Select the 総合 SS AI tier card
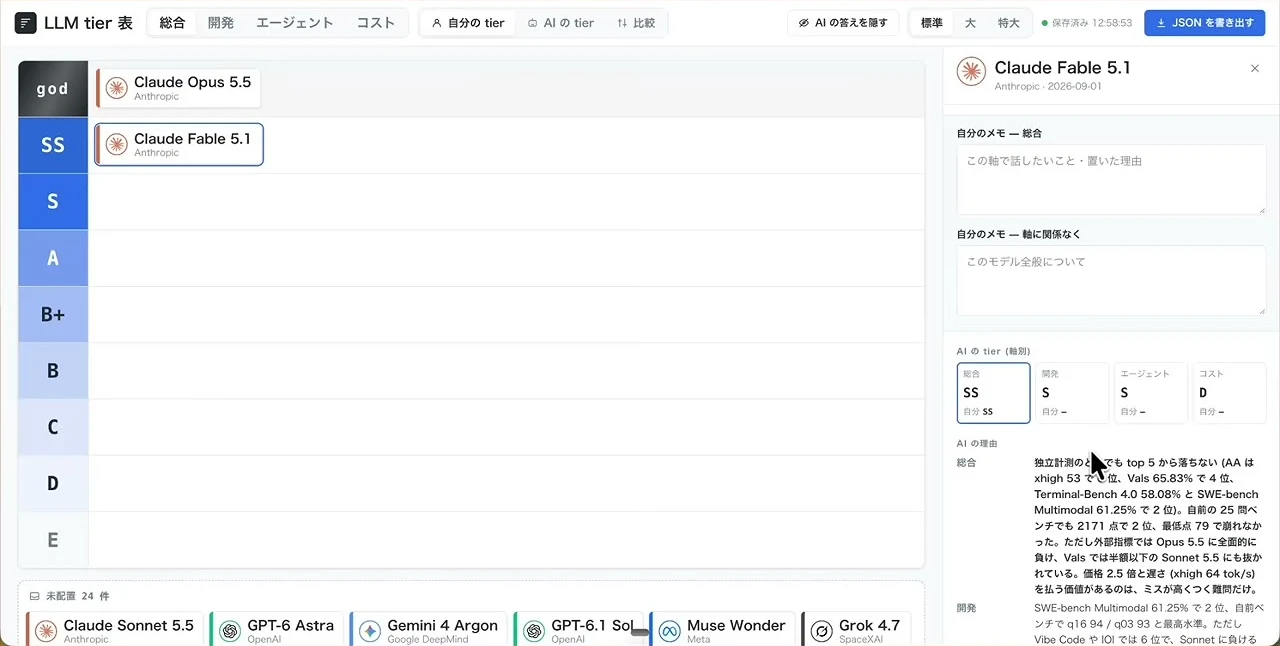The image size is (1280, 646). [993, 393]
